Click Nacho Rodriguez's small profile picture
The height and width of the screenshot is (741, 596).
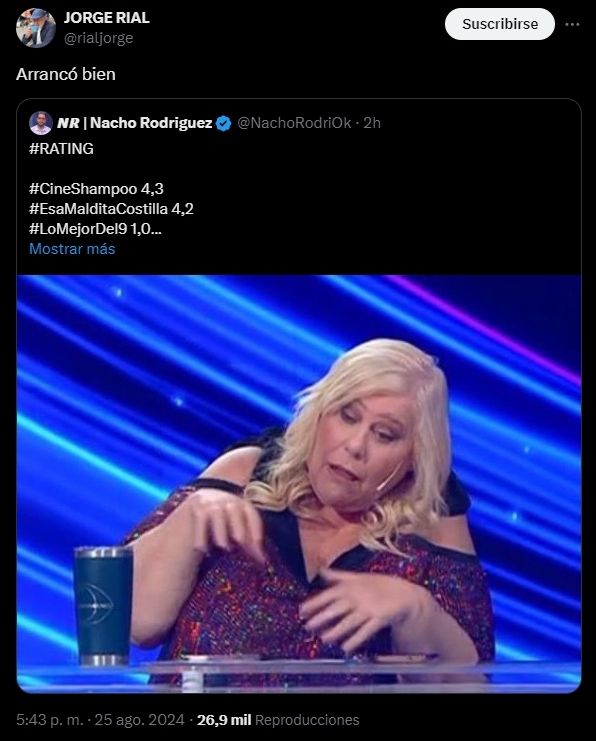pos(41,123)
